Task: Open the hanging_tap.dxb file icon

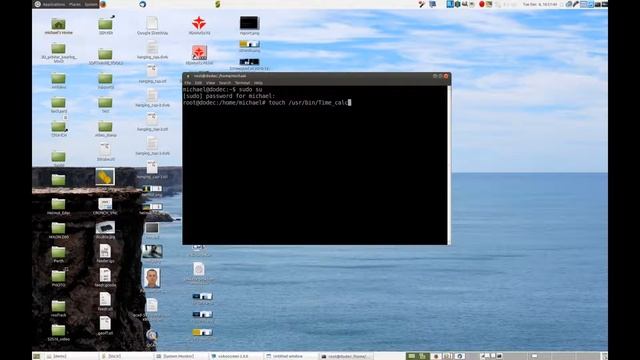Action: coord(152,50)
